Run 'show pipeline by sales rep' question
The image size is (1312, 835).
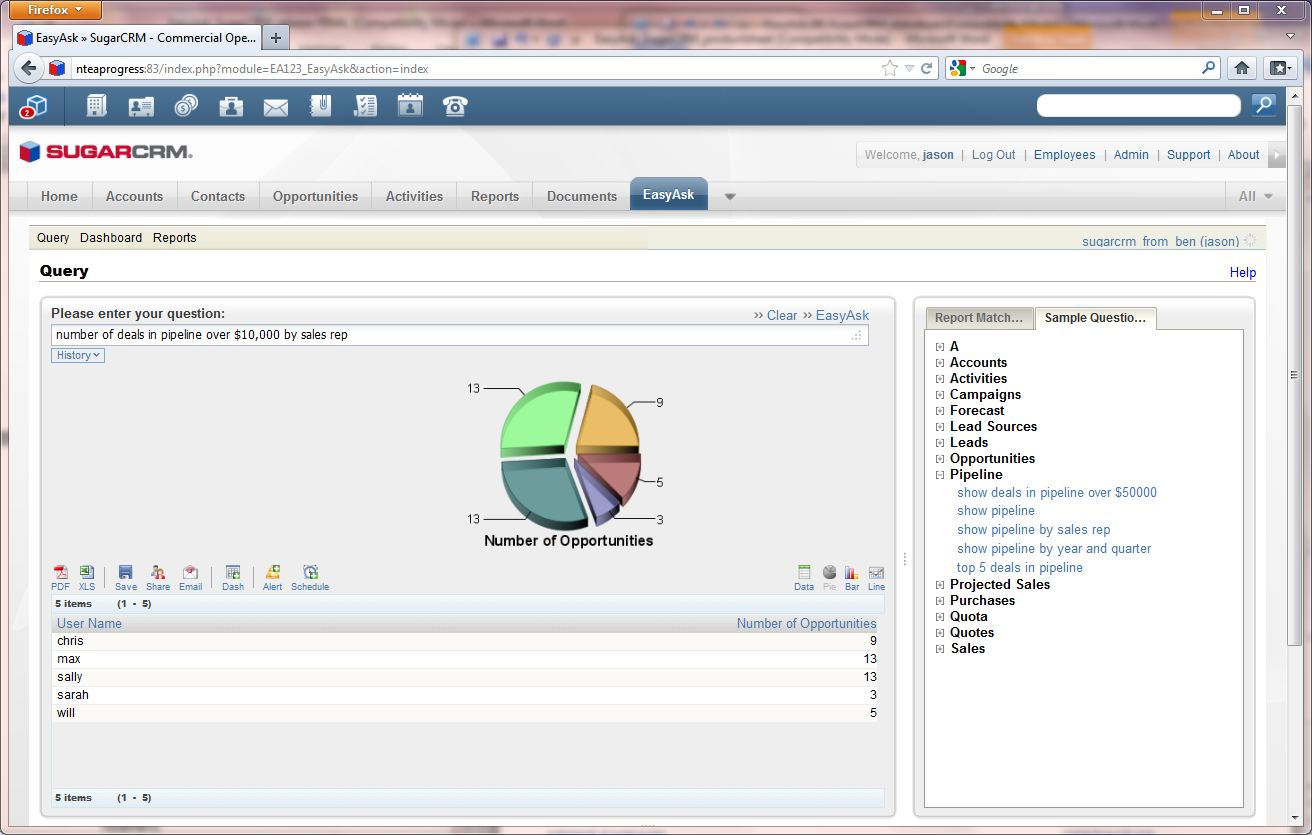[1033, 530]
